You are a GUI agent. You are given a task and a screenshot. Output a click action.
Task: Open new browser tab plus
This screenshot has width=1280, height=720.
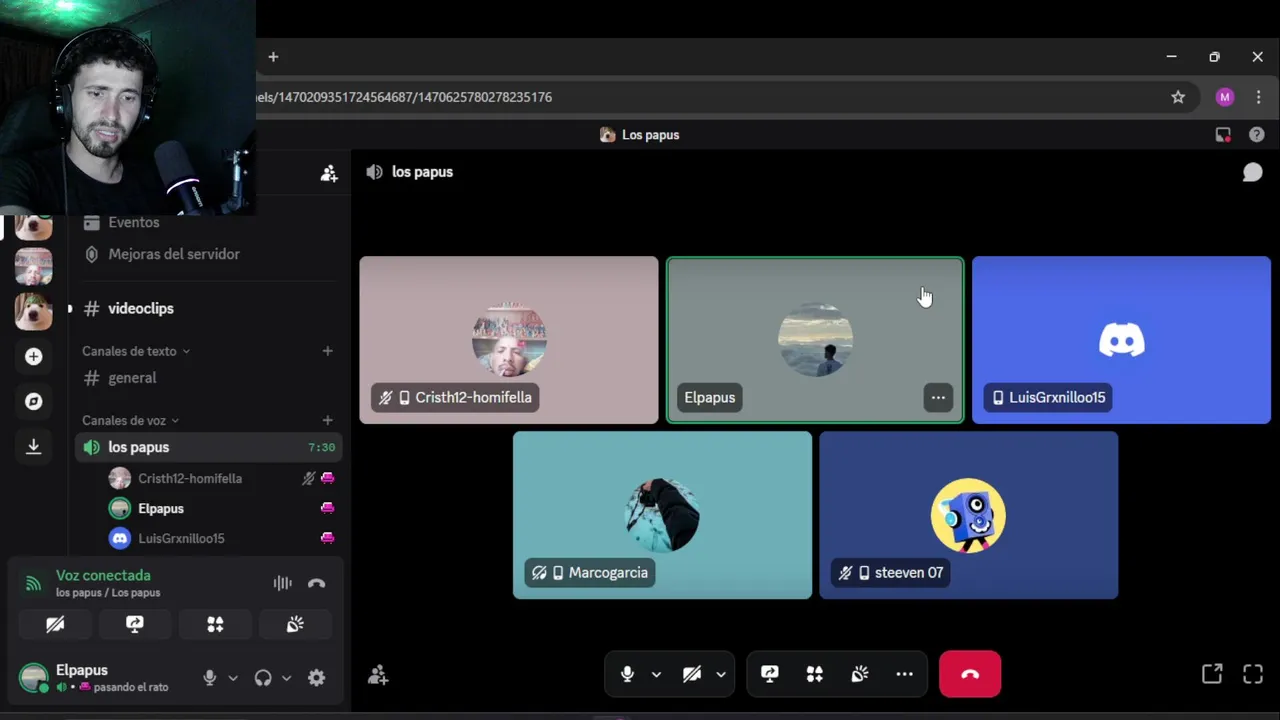click(273, 57)
